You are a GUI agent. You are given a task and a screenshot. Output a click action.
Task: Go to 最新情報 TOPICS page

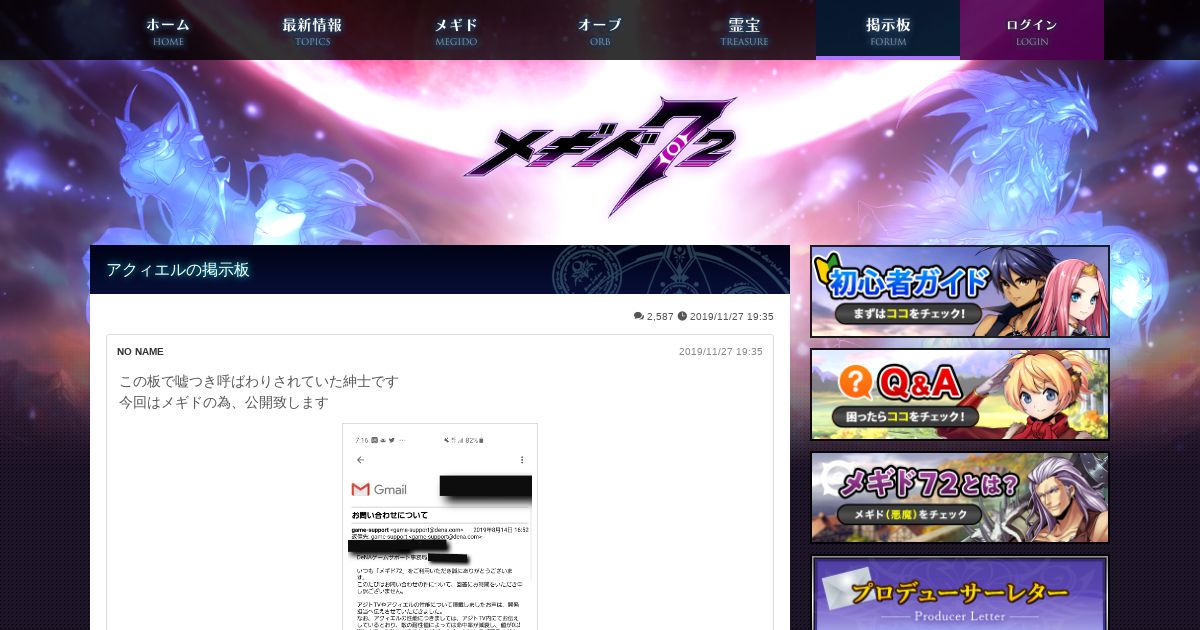[x=312, y=30]
